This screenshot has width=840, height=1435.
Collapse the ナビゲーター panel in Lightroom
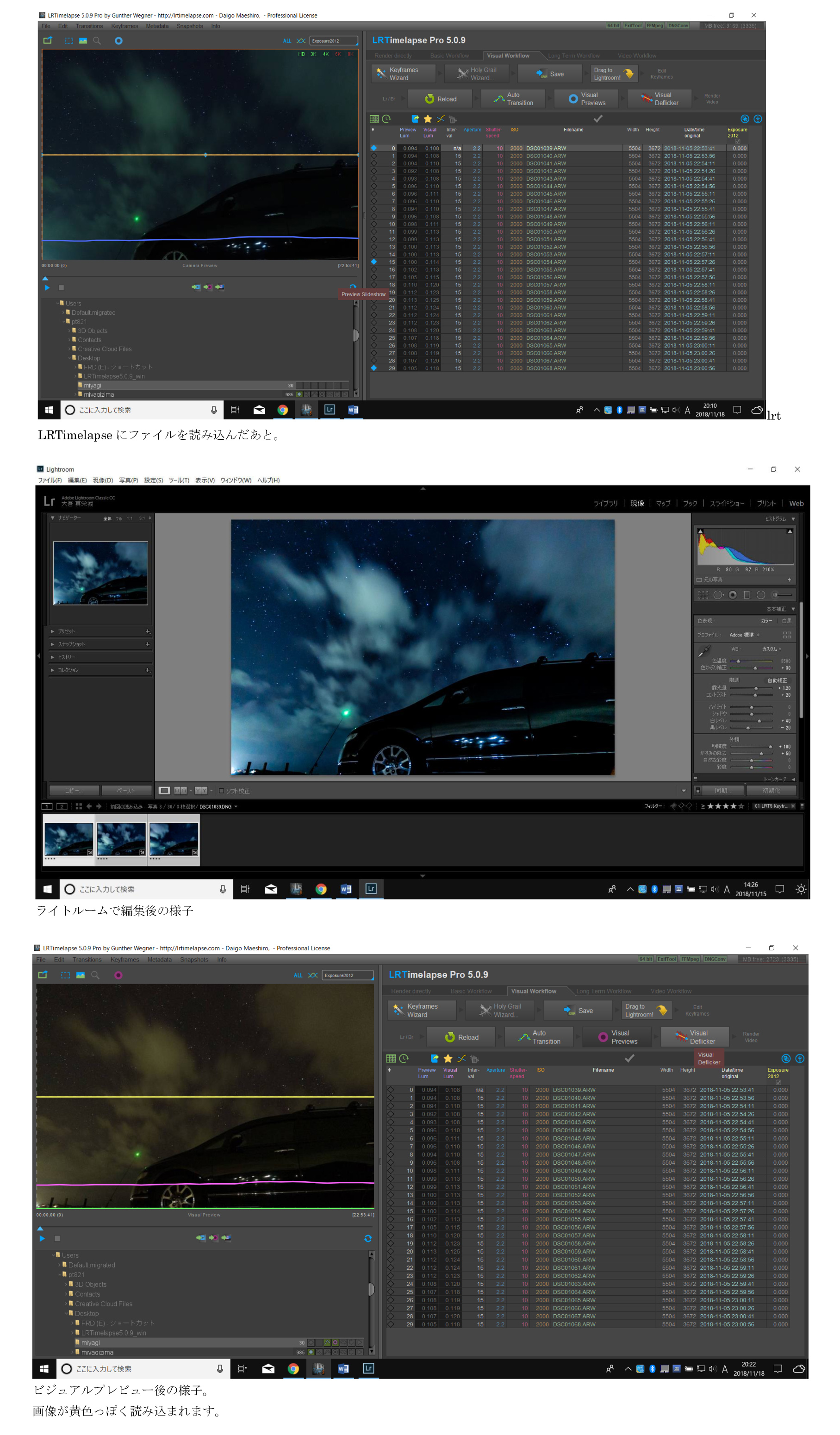[x=52, y=518]
